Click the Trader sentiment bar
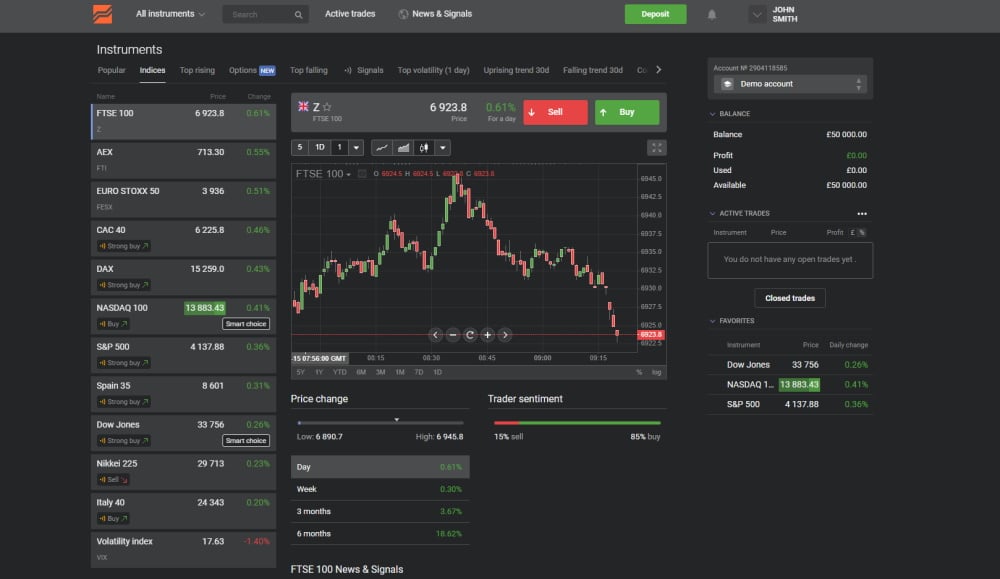Image resolution: width=1000 pixels, height=579 pixels. [577, 423]
